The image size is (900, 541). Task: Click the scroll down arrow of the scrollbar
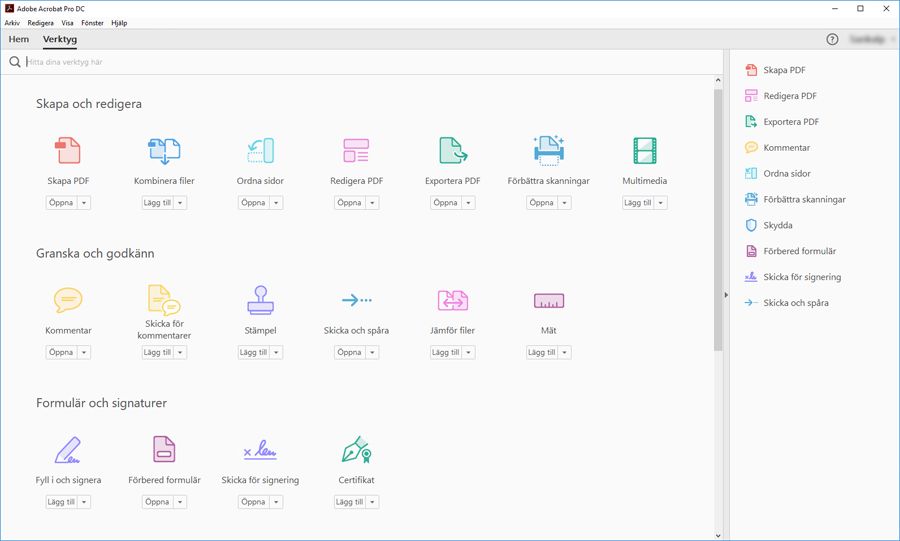(718, 536)
